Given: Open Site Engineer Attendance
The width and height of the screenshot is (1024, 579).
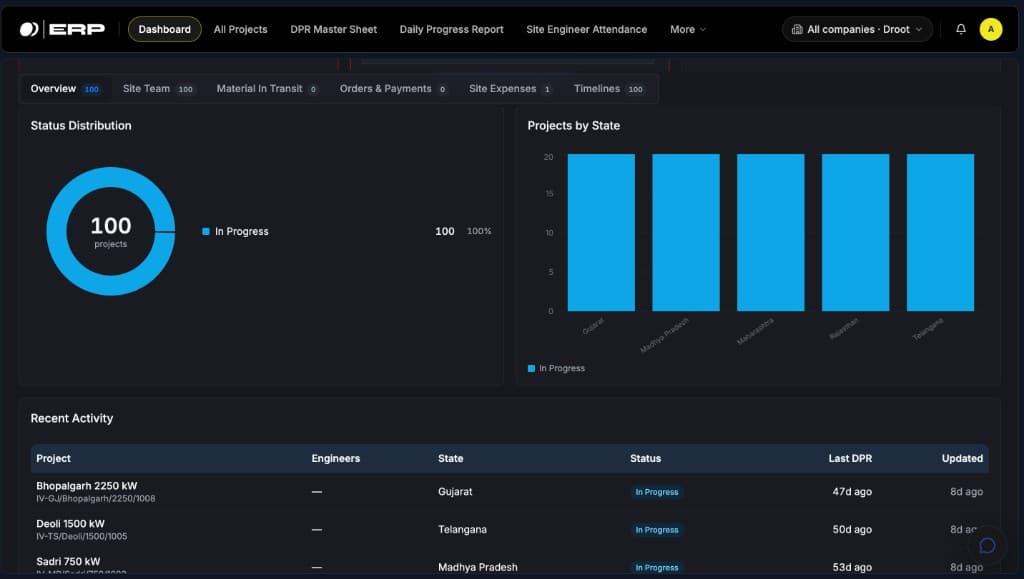Looking at the screenshot, I should [x=586, y=29].
